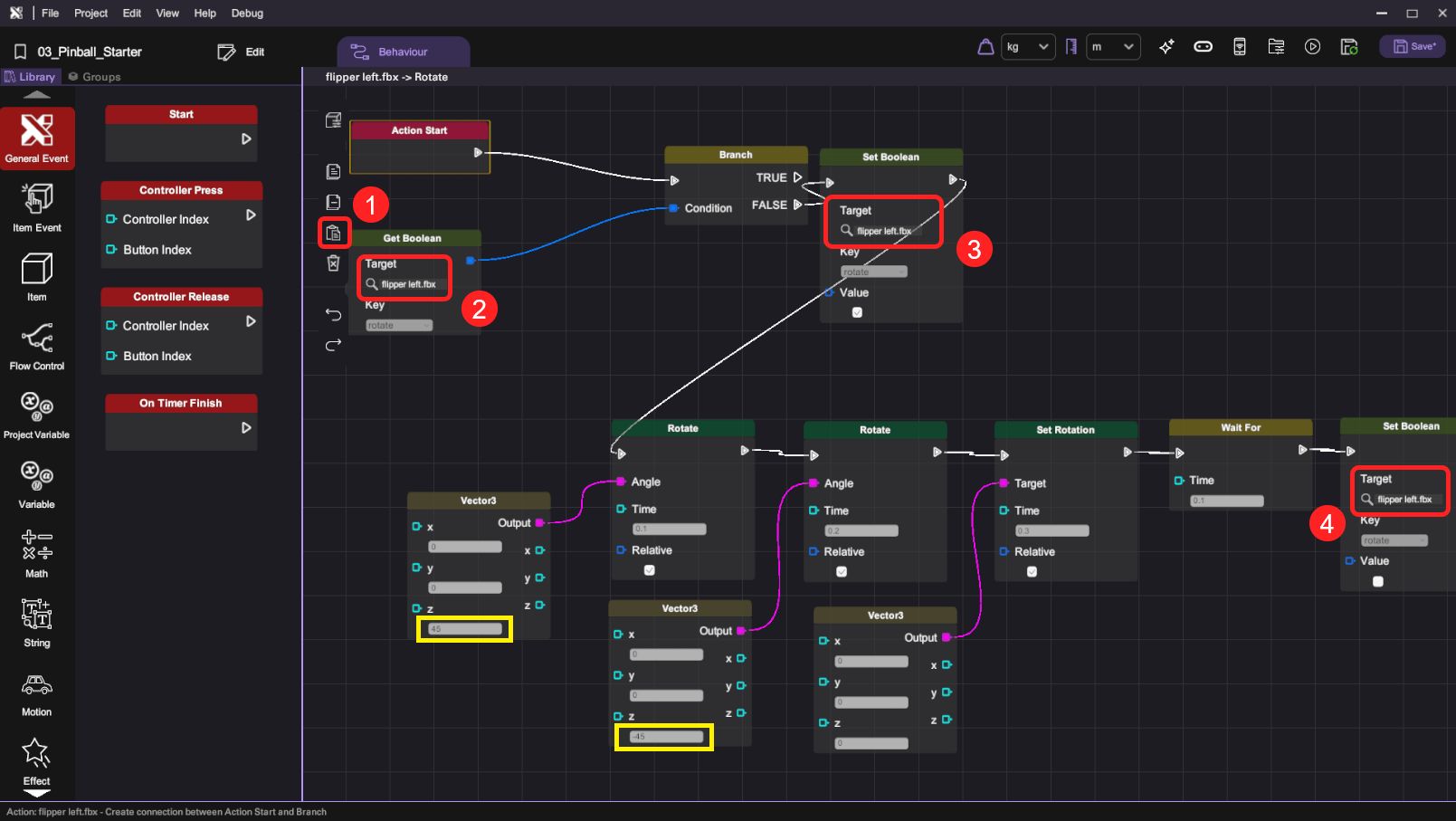The width and height of the screenshot is (1456, 821).
Task: Toggle Relative checkbox in Set Rotation node
Action: (1032, 572)
